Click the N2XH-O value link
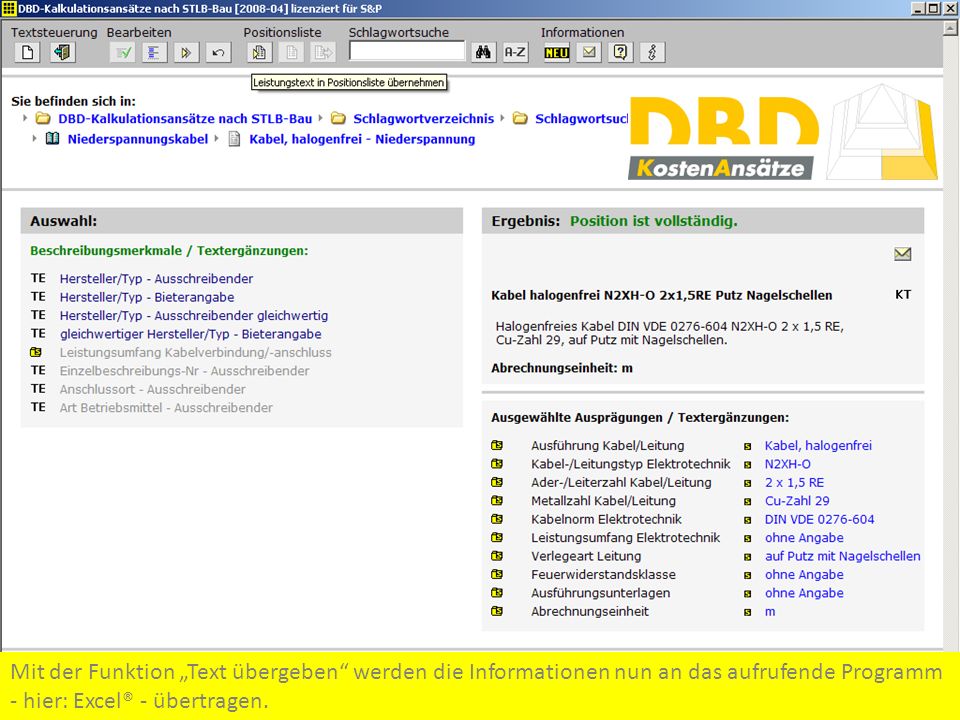 pos(787,464)
